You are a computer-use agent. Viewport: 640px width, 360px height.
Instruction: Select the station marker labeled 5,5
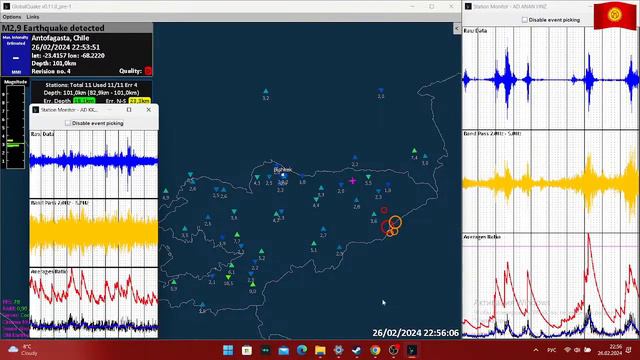(368, 177)
